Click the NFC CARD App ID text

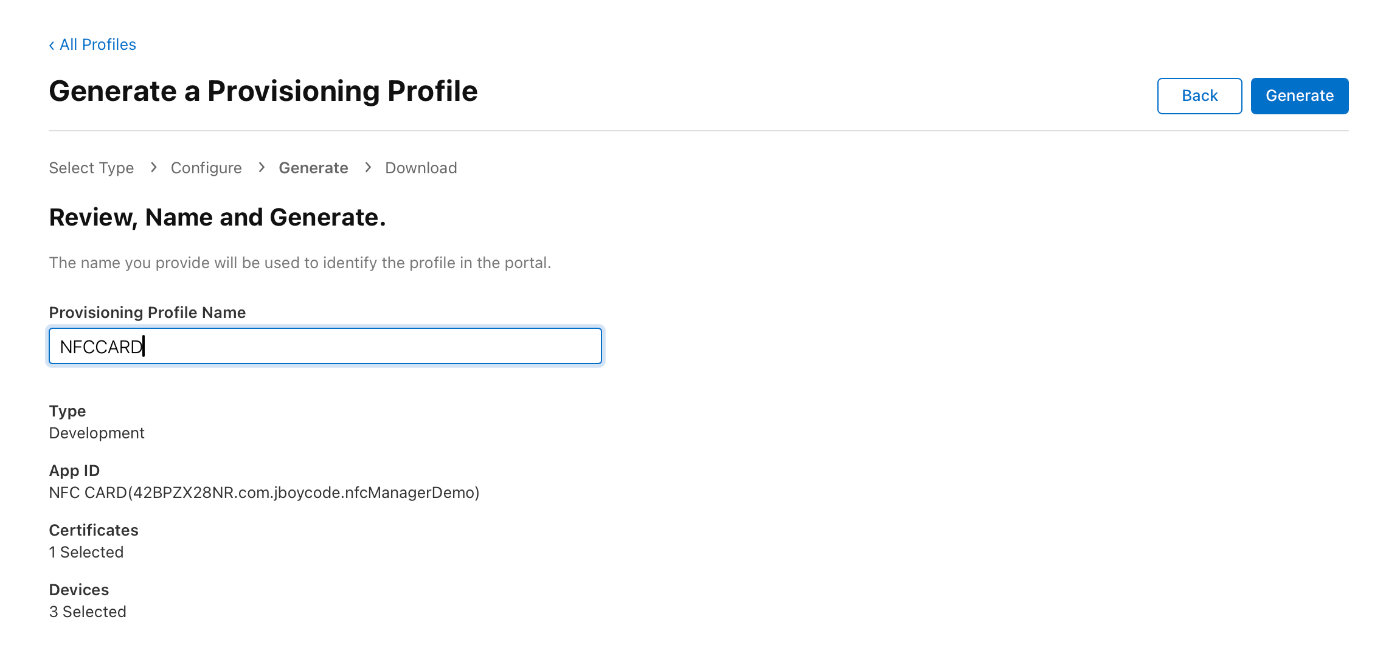264,492
